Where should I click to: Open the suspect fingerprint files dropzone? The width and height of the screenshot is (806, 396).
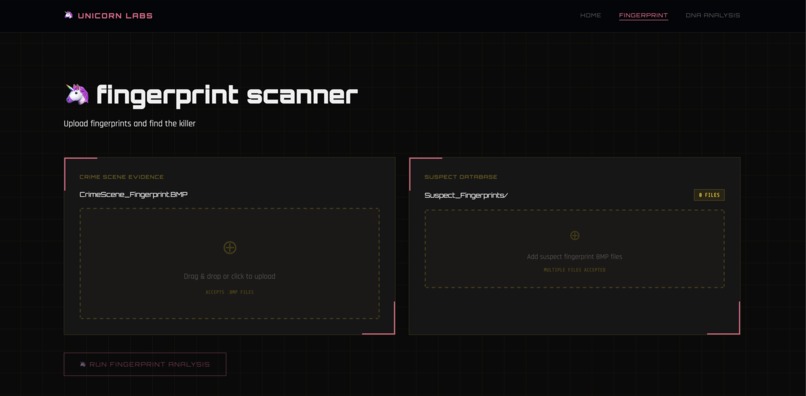tap(575, 248)
